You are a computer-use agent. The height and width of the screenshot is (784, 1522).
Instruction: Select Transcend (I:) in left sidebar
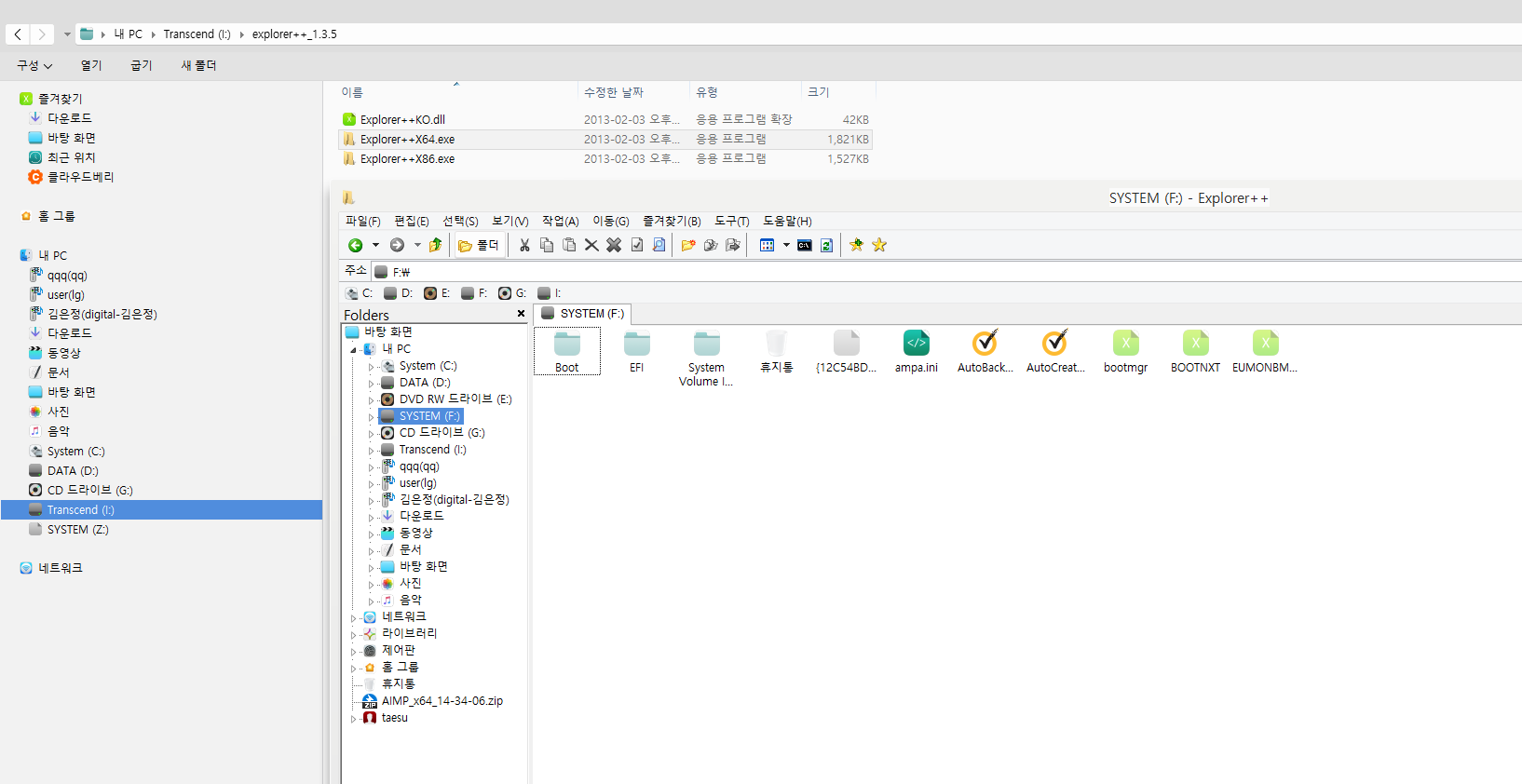tap(161, 509)
